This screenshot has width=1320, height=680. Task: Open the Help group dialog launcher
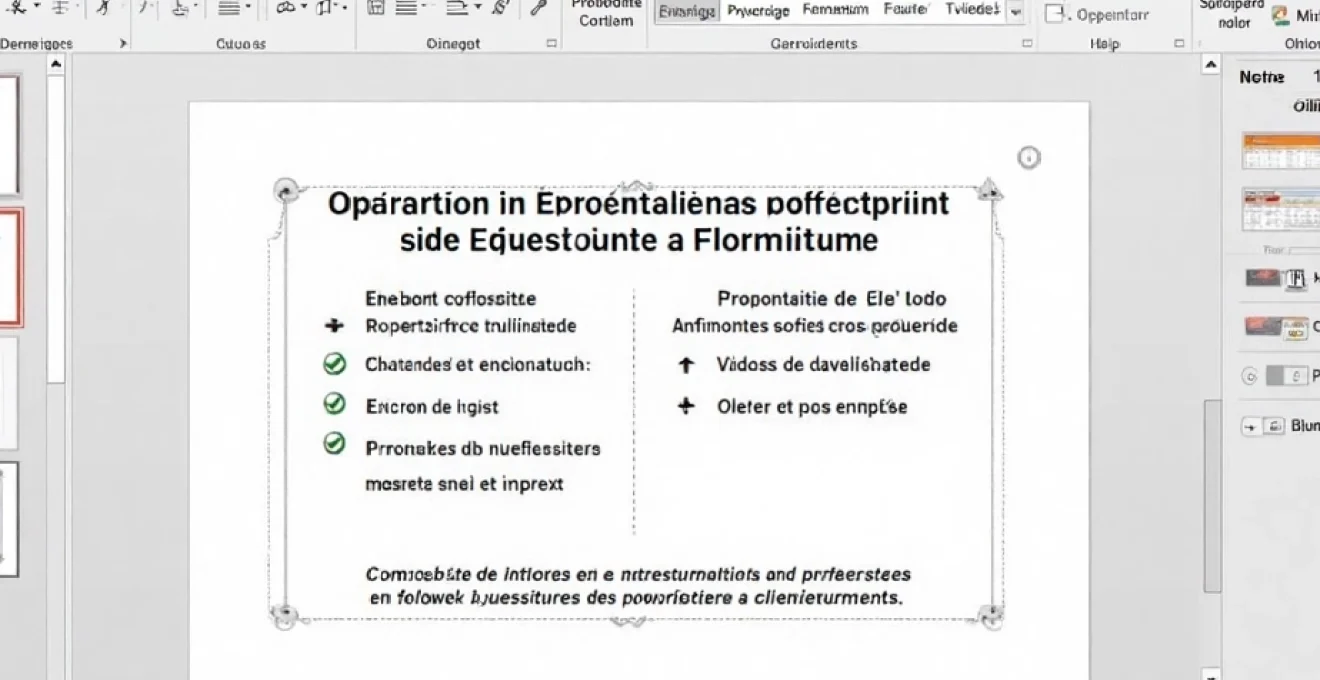1180,44
